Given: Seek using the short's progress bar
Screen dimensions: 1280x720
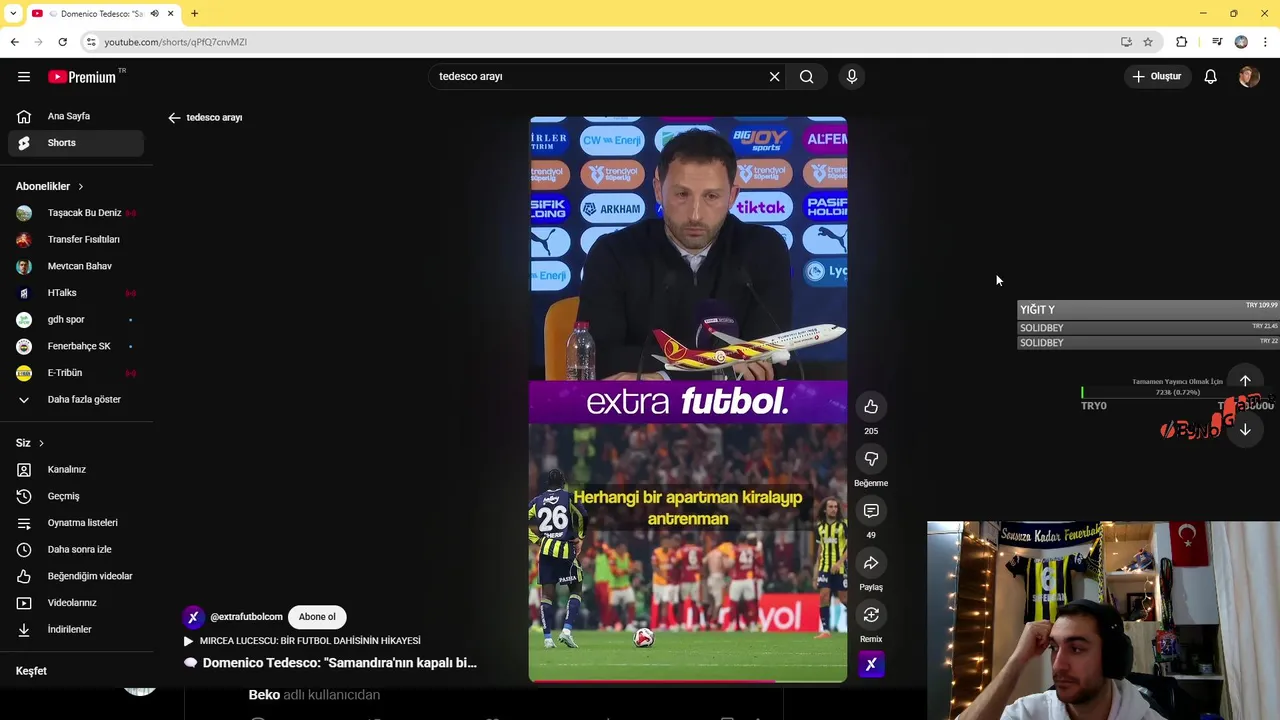Looking at the screenshot, I should tap(688, 681).
